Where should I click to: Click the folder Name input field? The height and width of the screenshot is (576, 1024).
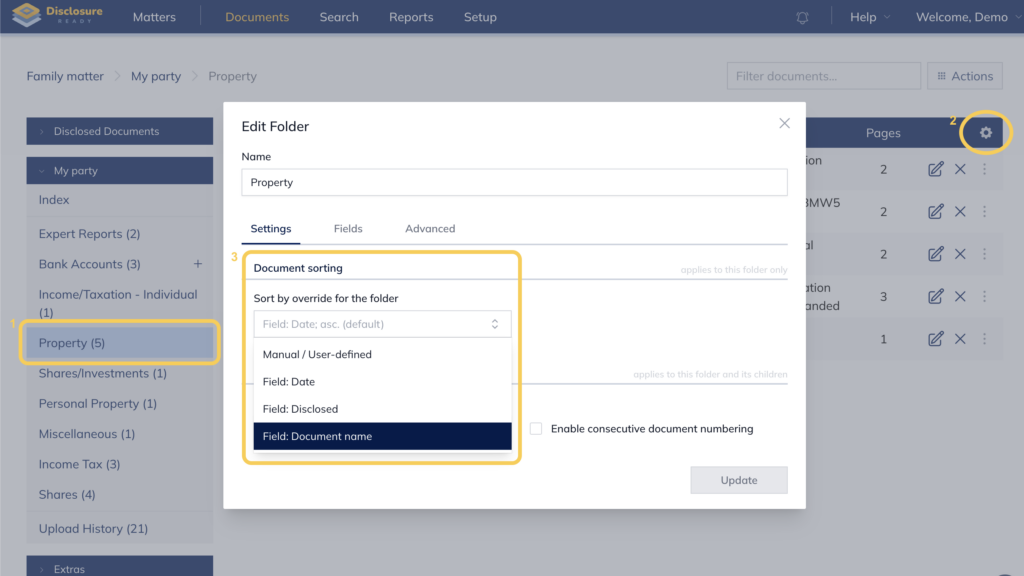pos(514,183)
